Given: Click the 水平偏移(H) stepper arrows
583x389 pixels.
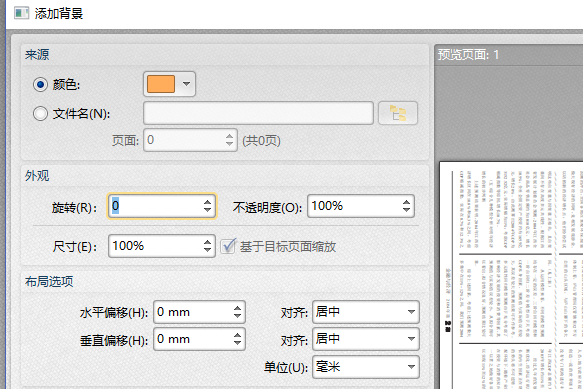Looking at the screenshot, I should [x=238, y=312].
